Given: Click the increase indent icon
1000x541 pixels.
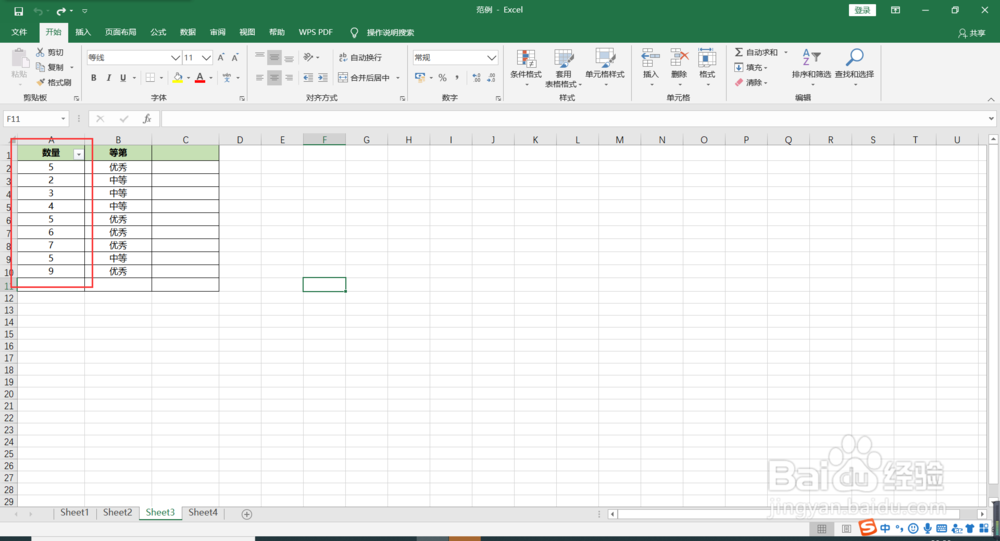Looking at the screenshot, I should 323,78.
